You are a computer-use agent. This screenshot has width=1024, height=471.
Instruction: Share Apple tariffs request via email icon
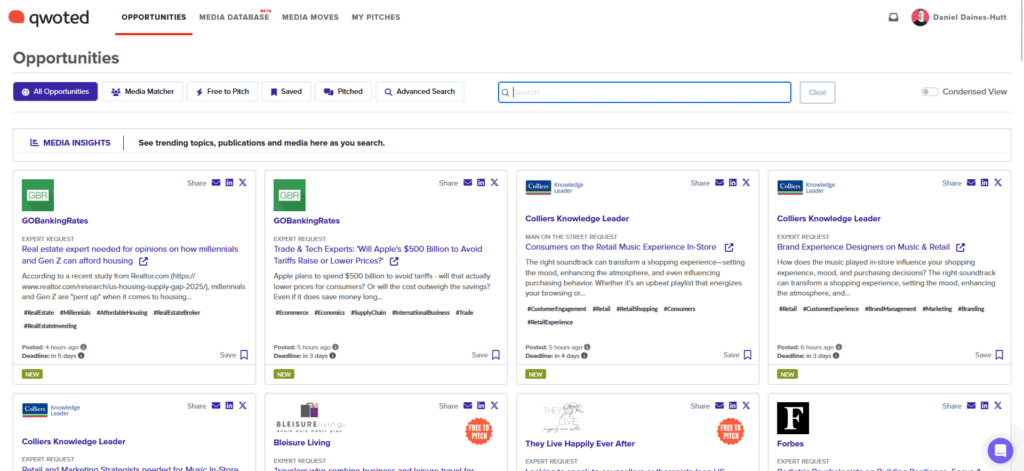point(468,183)
